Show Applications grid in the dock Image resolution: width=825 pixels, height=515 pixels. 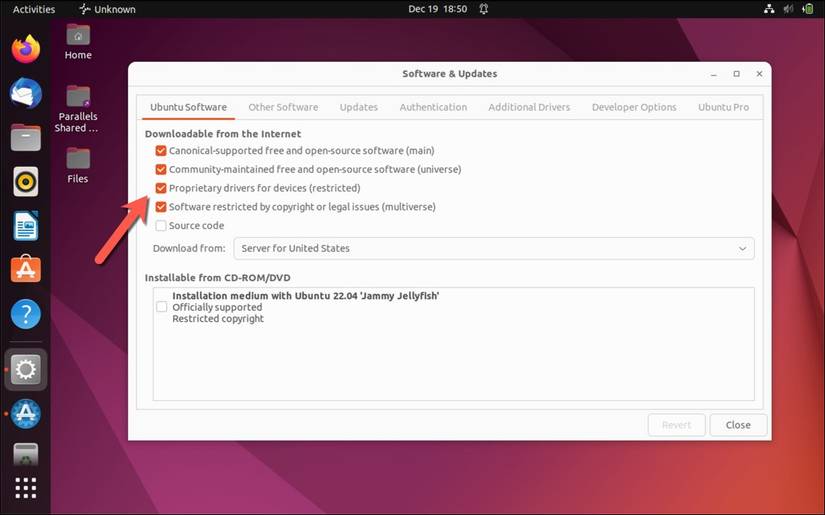26,488
